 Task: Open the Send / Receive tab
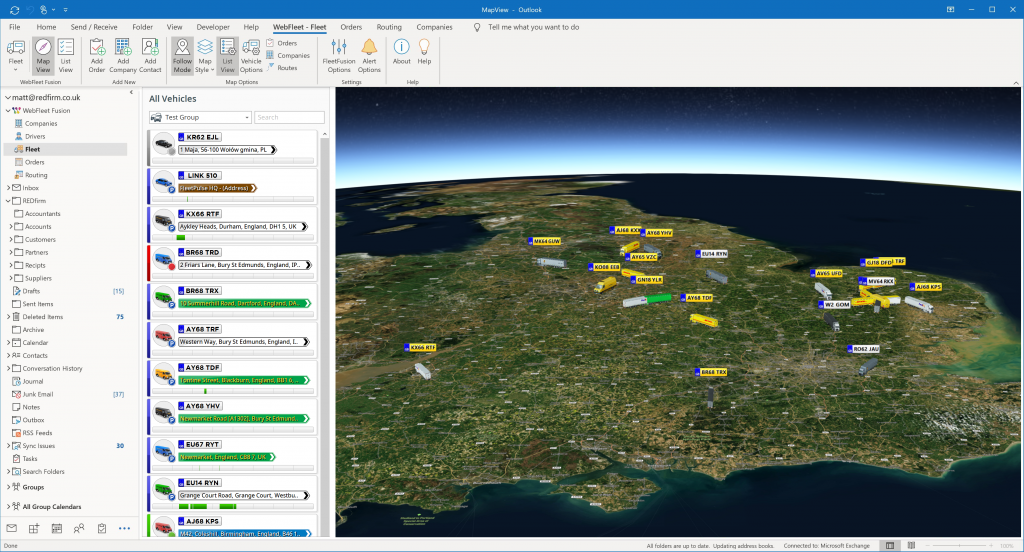pyautogui.click(x=93, y=27)
